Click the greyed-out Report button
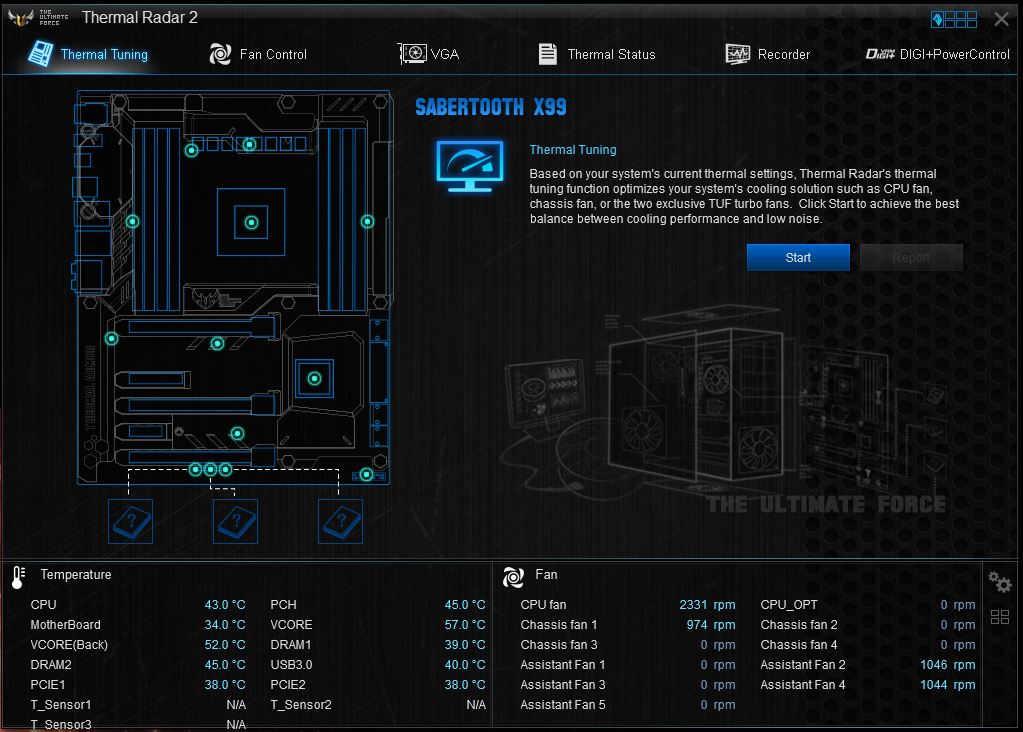 click(911, 258)
